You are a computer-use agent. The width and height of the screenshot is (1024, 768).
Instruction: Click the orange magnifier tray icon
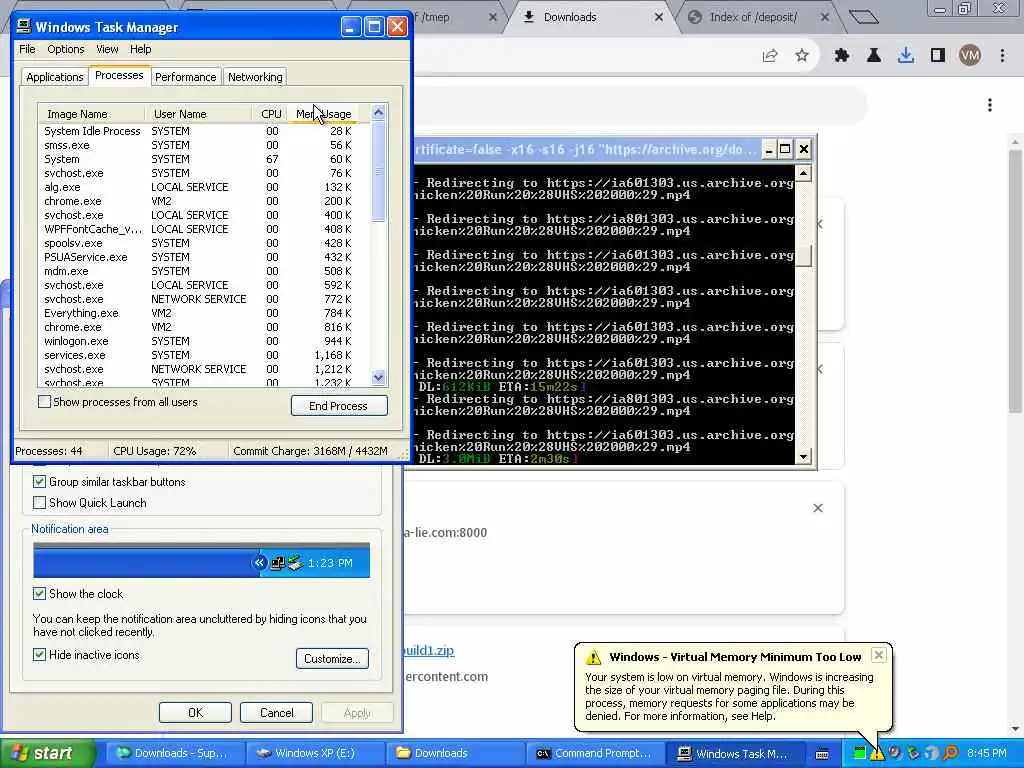coord(951,753)
